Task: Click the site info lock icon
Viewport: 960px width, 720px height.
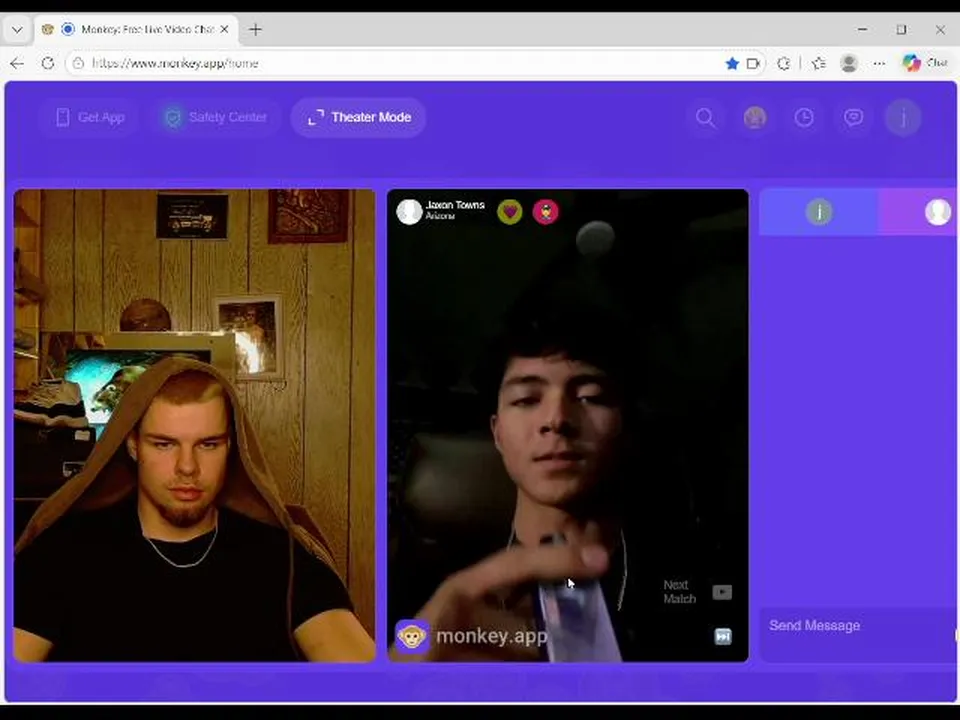Action: coord(78,63)
